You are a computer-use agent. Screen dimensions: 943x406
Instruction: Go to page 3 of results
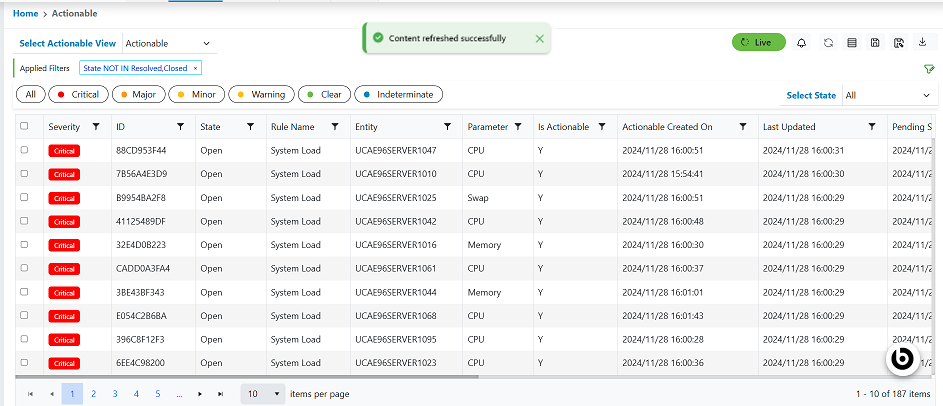tap(115, 394)
